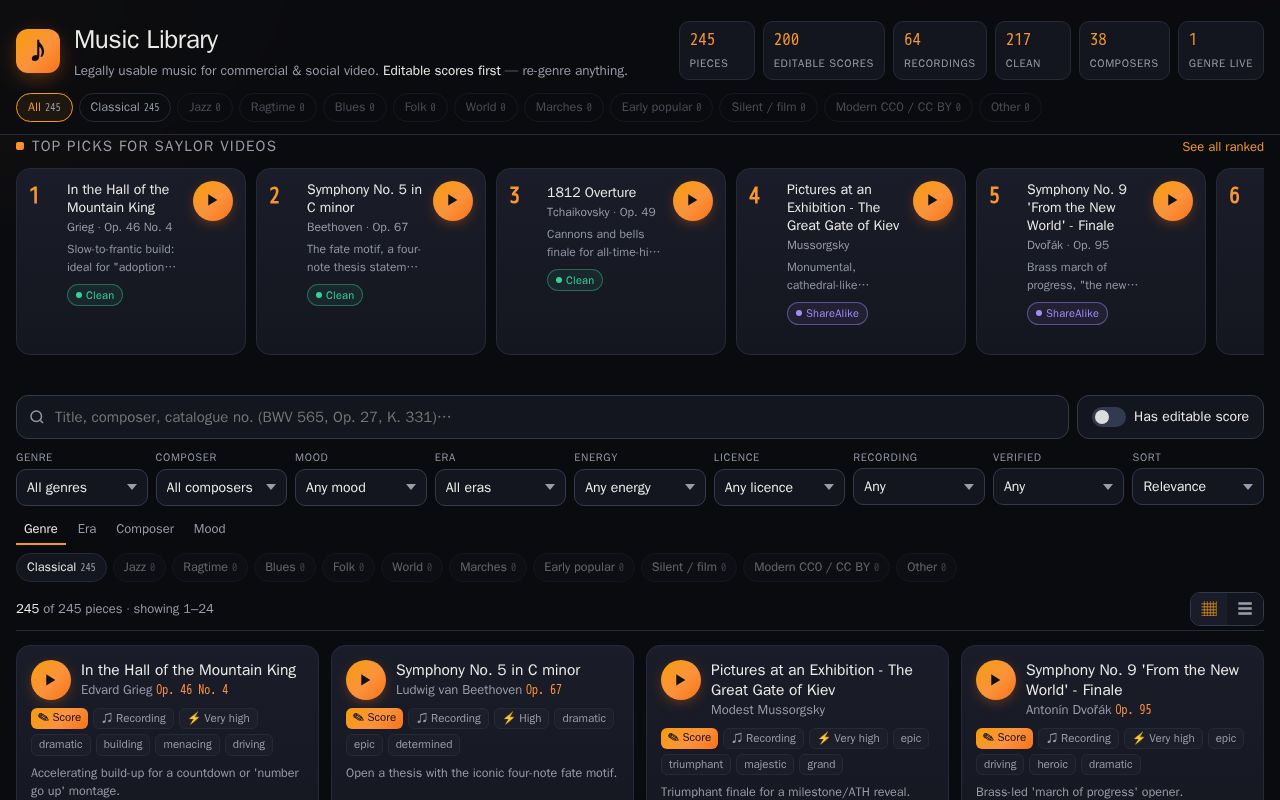Play Symphony No. 9 New World results card
The image size is (1280, 800).
pyautogui.click(x=996, y=680)
